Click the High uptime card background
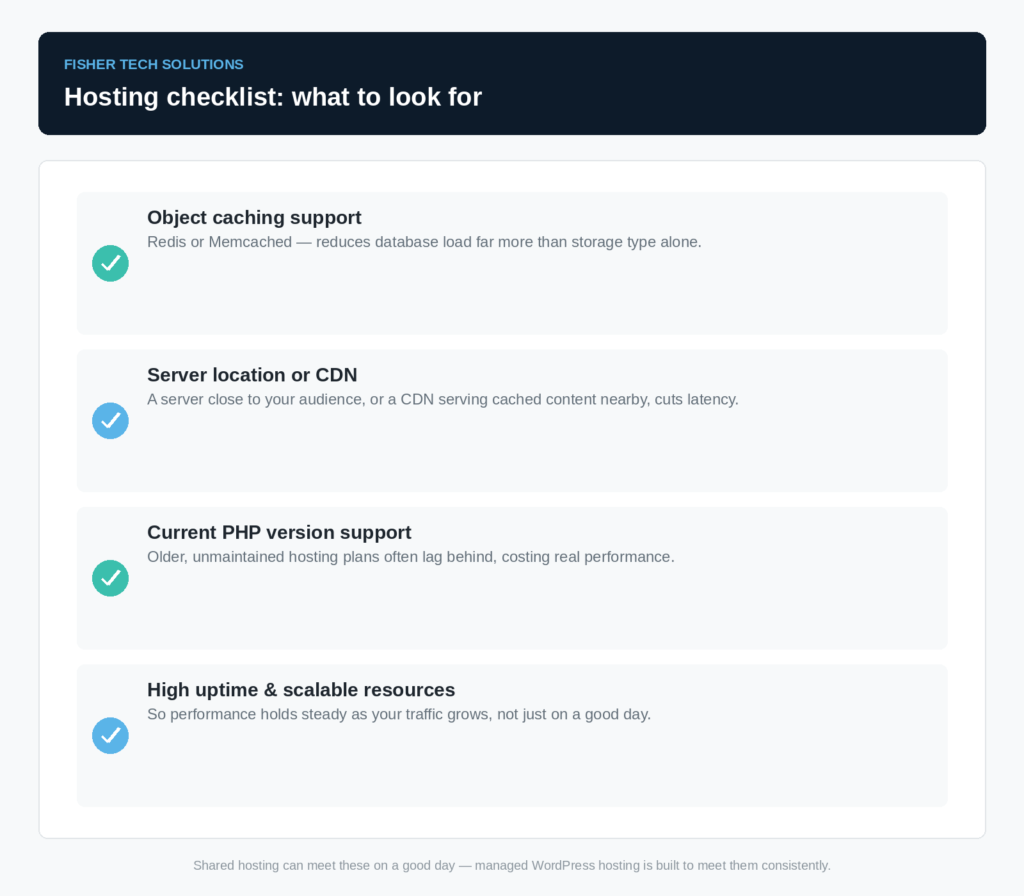 pos(512,771)
